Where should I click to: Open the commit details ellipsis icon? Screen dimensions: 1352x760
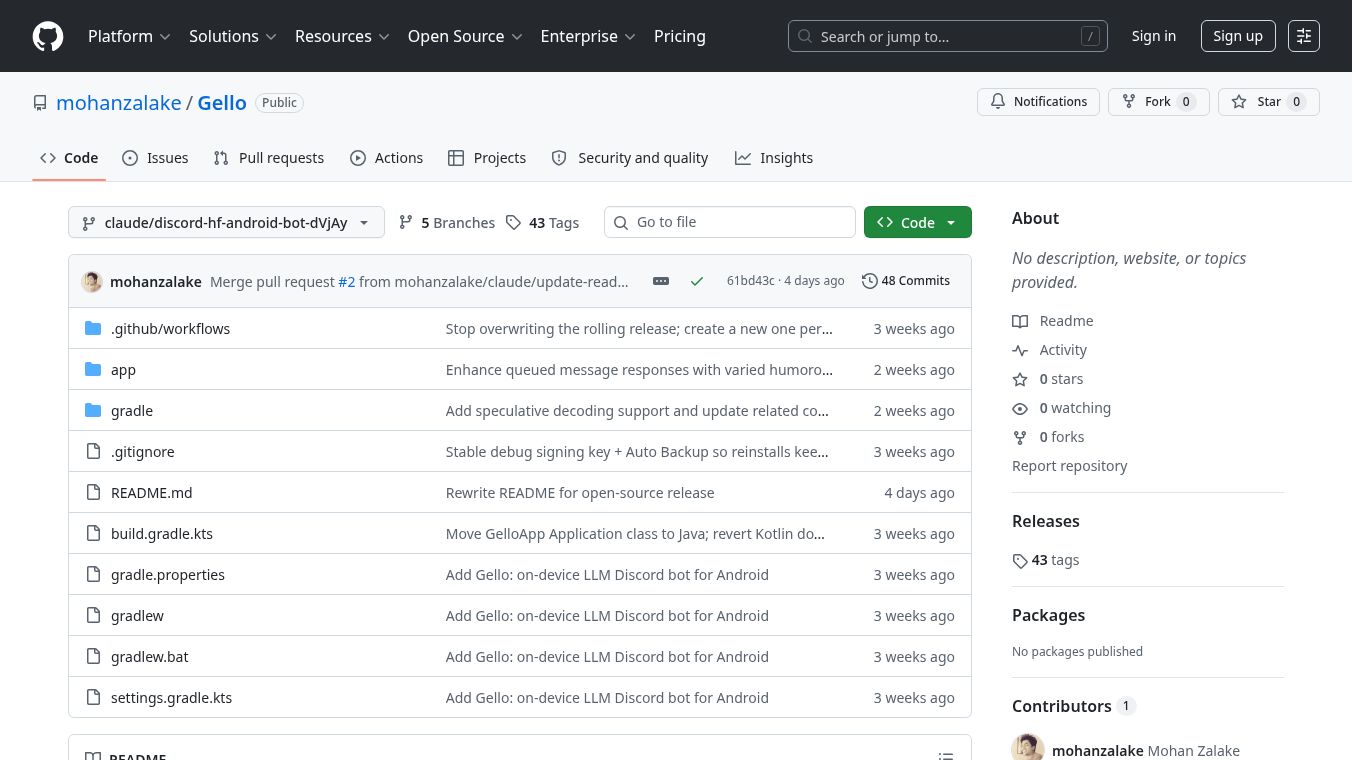coord(661,281)
